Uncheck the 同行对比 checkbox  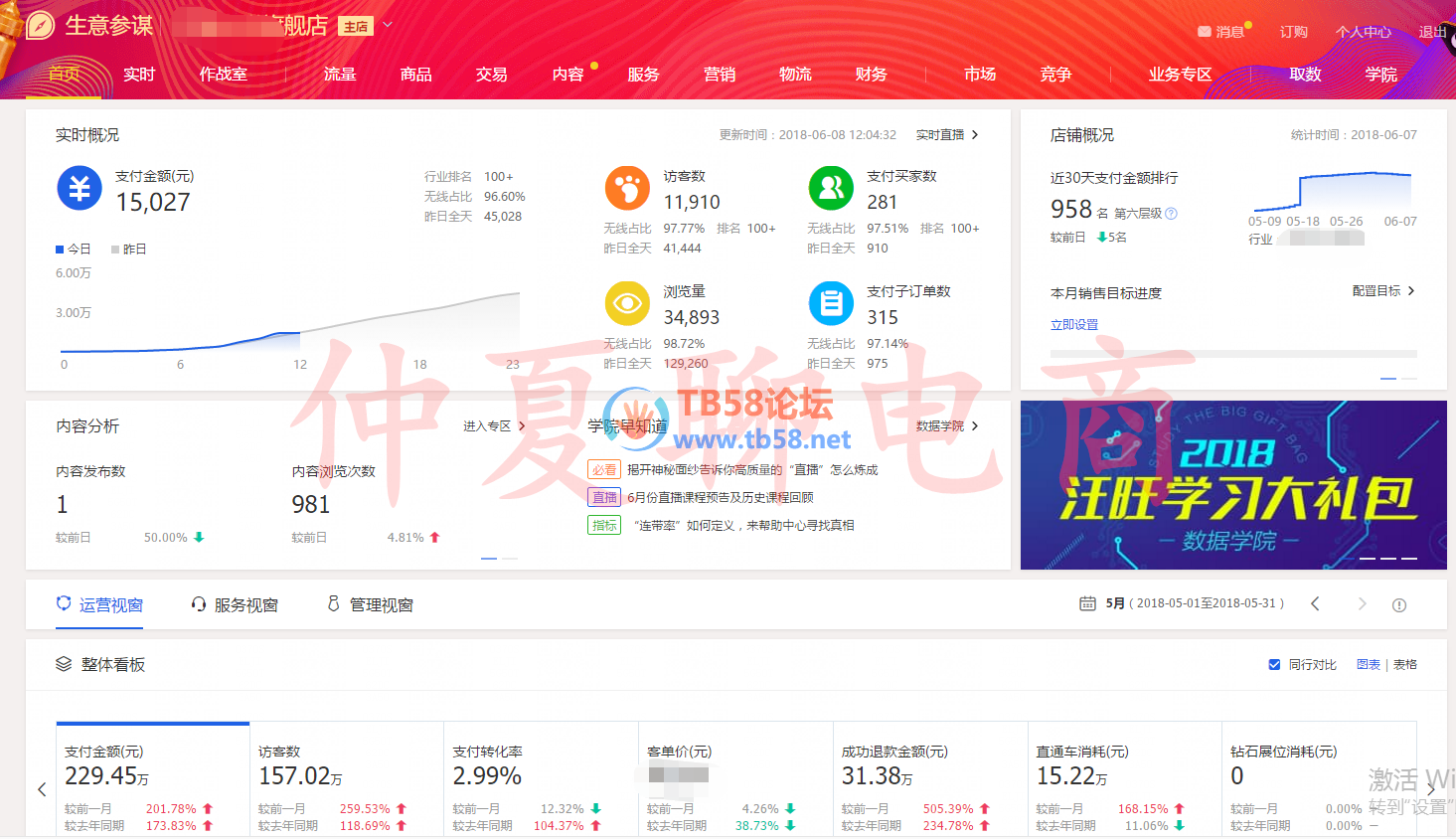click(x=1274, y=665)
